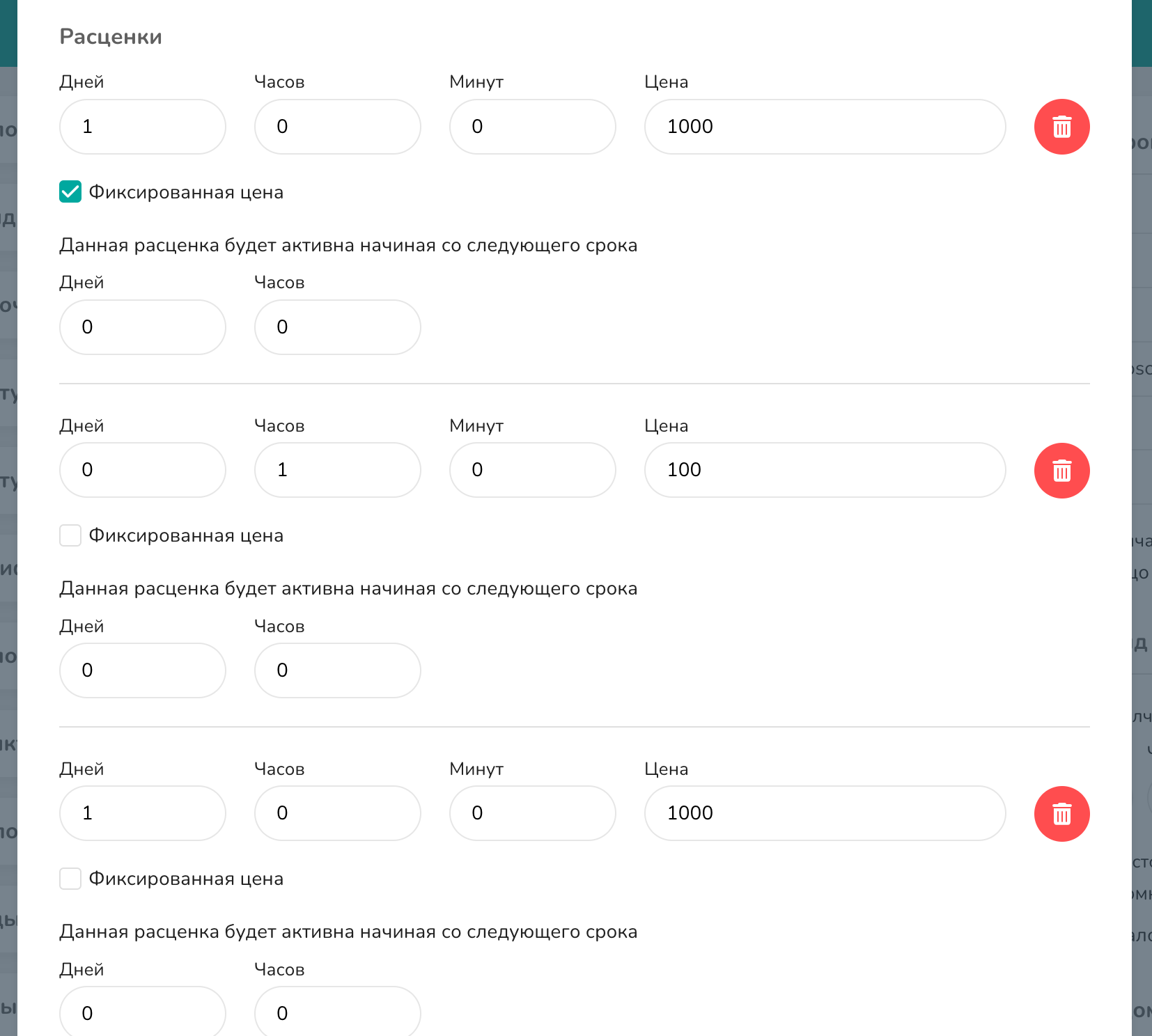
Task: Delete the first rate with price 1000
Action: click(x=1061, y=127)
